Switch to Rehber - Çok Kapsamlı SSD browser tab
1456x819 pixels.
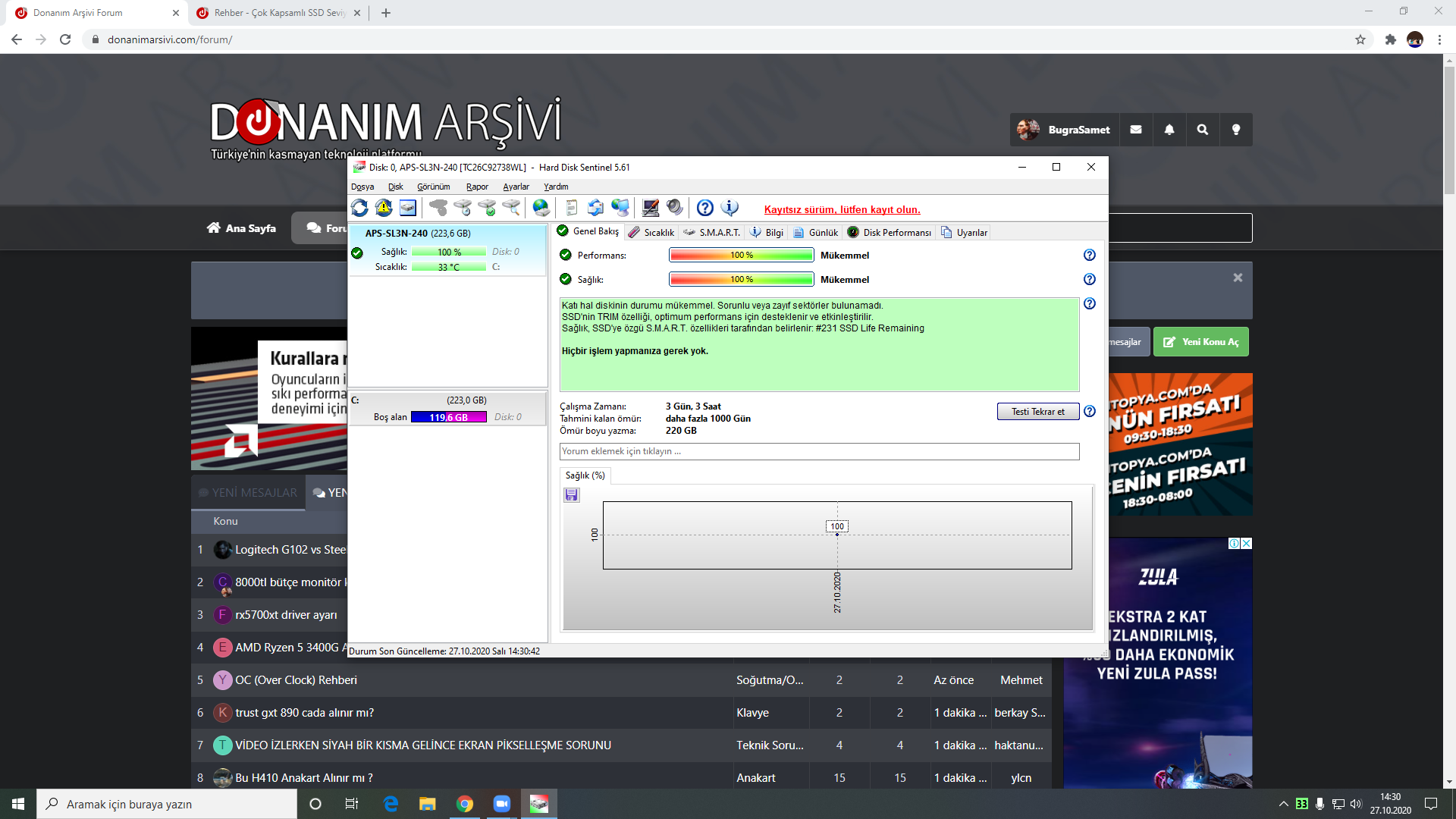(279, 13)
